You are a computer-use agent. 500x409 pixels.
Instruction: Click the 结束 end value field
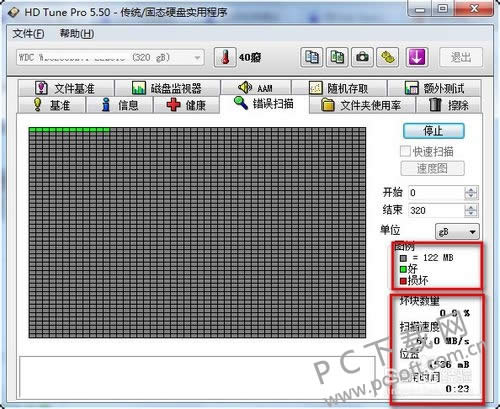tap(436, 210)
